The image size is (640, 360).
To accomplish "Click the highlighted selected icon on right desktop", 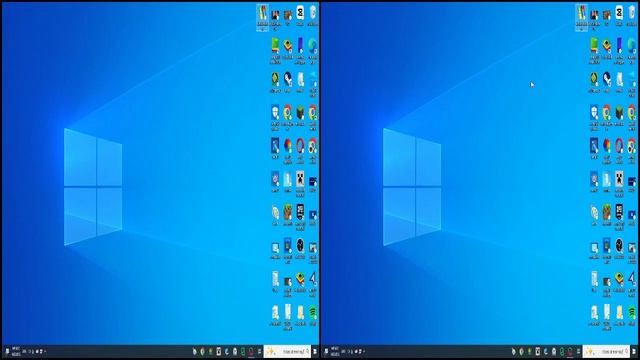I will pos(581,18).
